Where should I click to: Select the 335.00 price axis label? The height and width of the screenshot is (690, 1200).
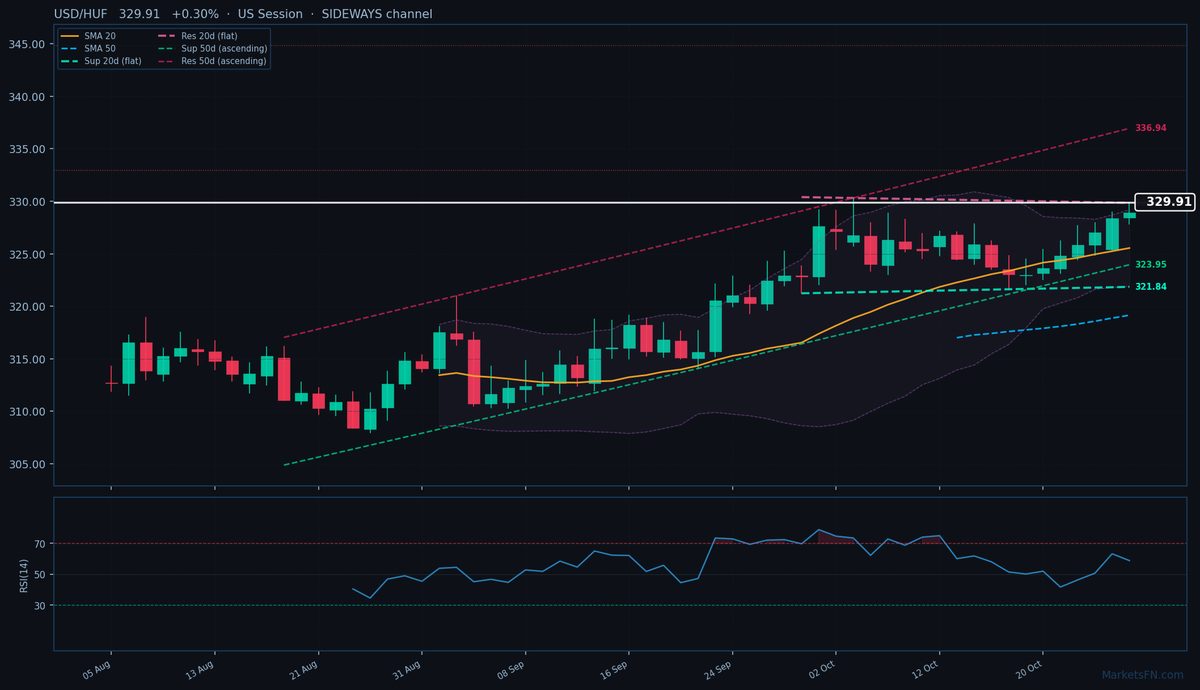(x=26, y=150)
